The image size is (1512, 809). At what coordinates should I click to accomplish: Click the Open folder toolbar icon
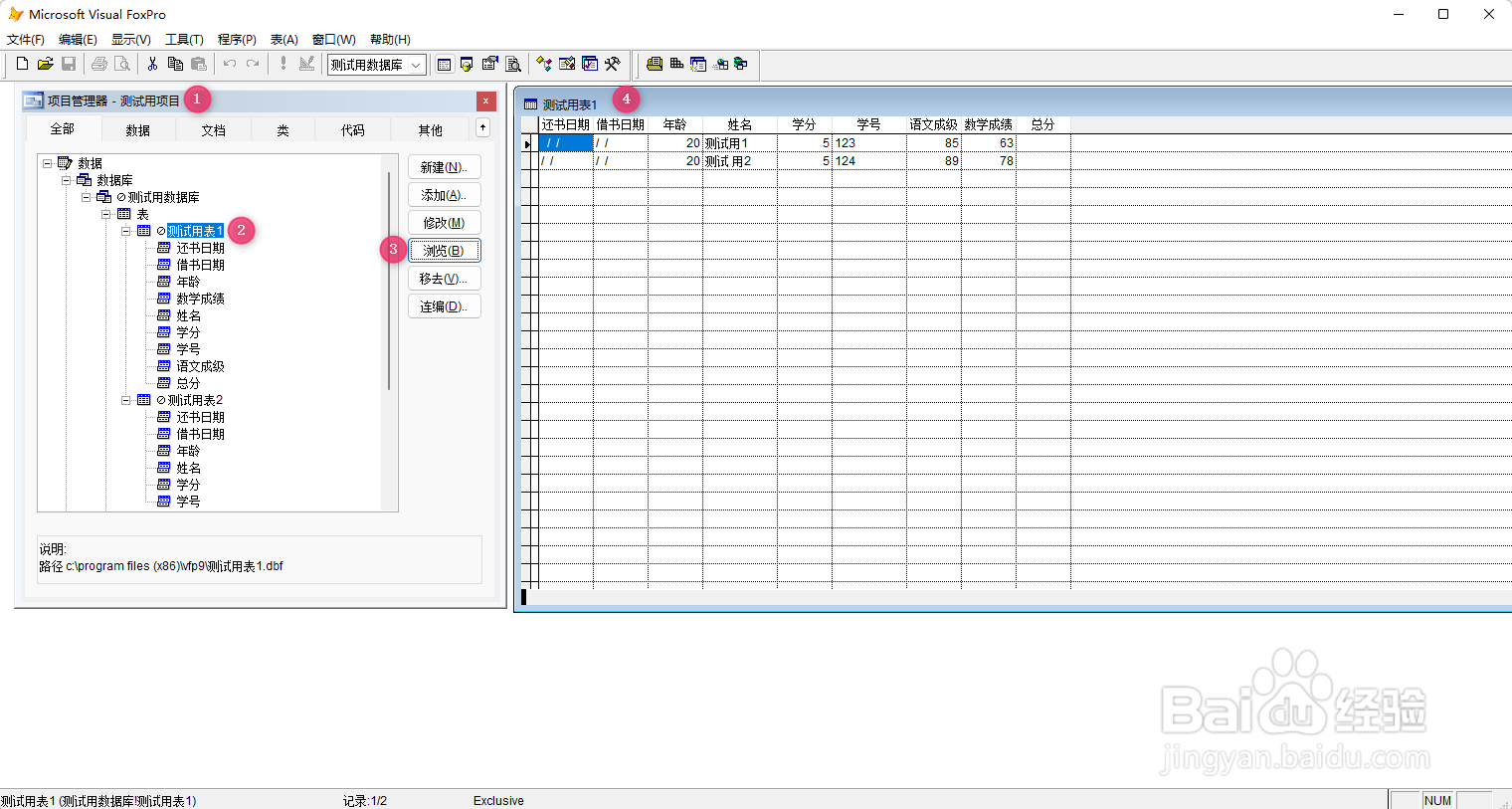(x=45, y=64)
